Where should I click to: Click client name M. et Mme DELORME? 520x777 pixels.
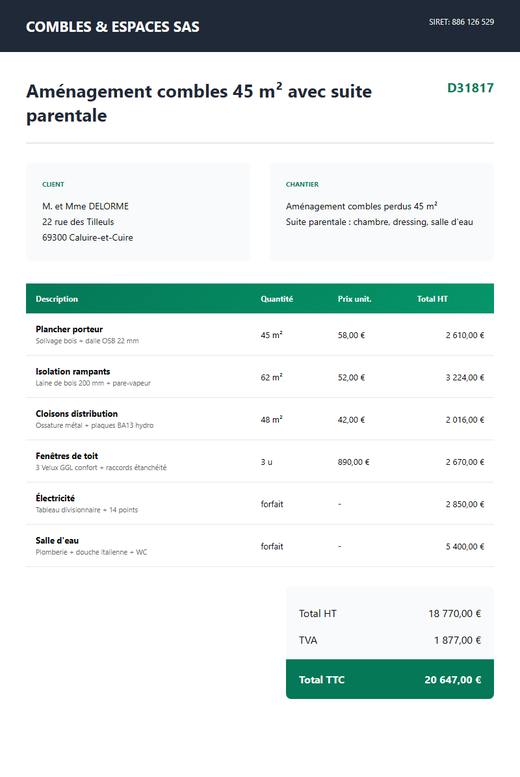click(85, 206)
